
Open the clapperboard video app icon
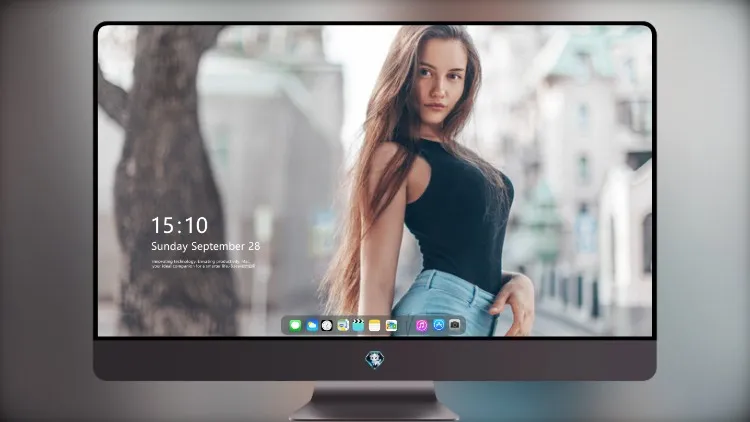click(358, 325)
